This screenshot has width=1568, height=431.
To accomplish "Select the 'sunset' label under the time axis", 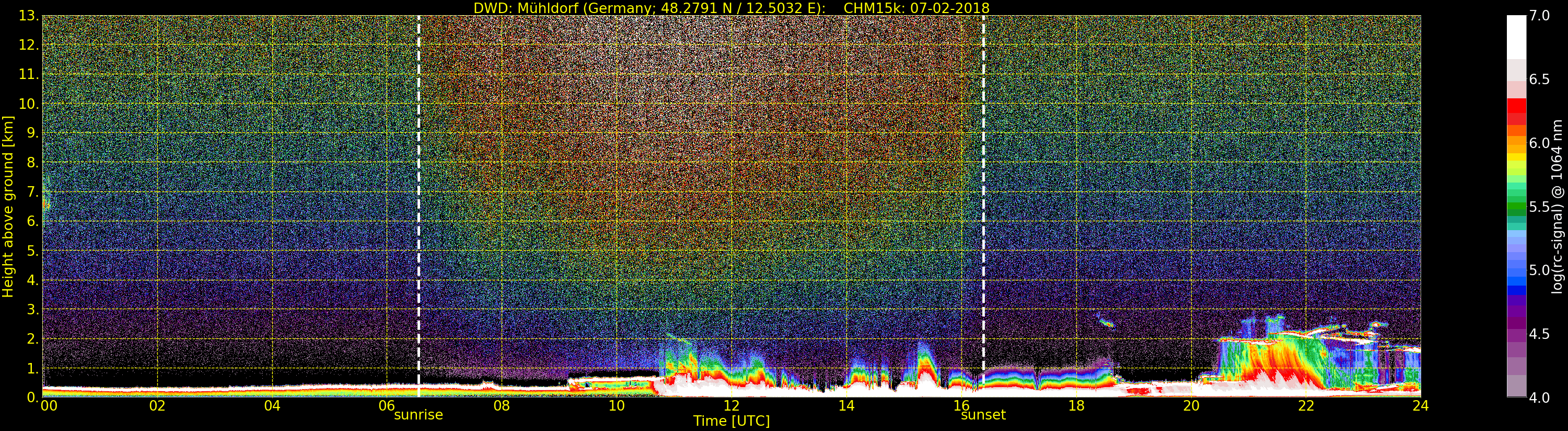I will (983, 415).
